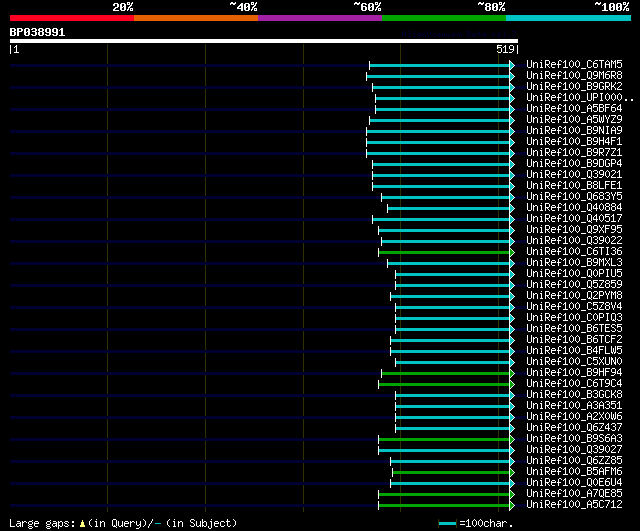640x531 pixels.
Task: Select the UniRef100_C6T9C4 label
Action: click(x=574, y=384)
